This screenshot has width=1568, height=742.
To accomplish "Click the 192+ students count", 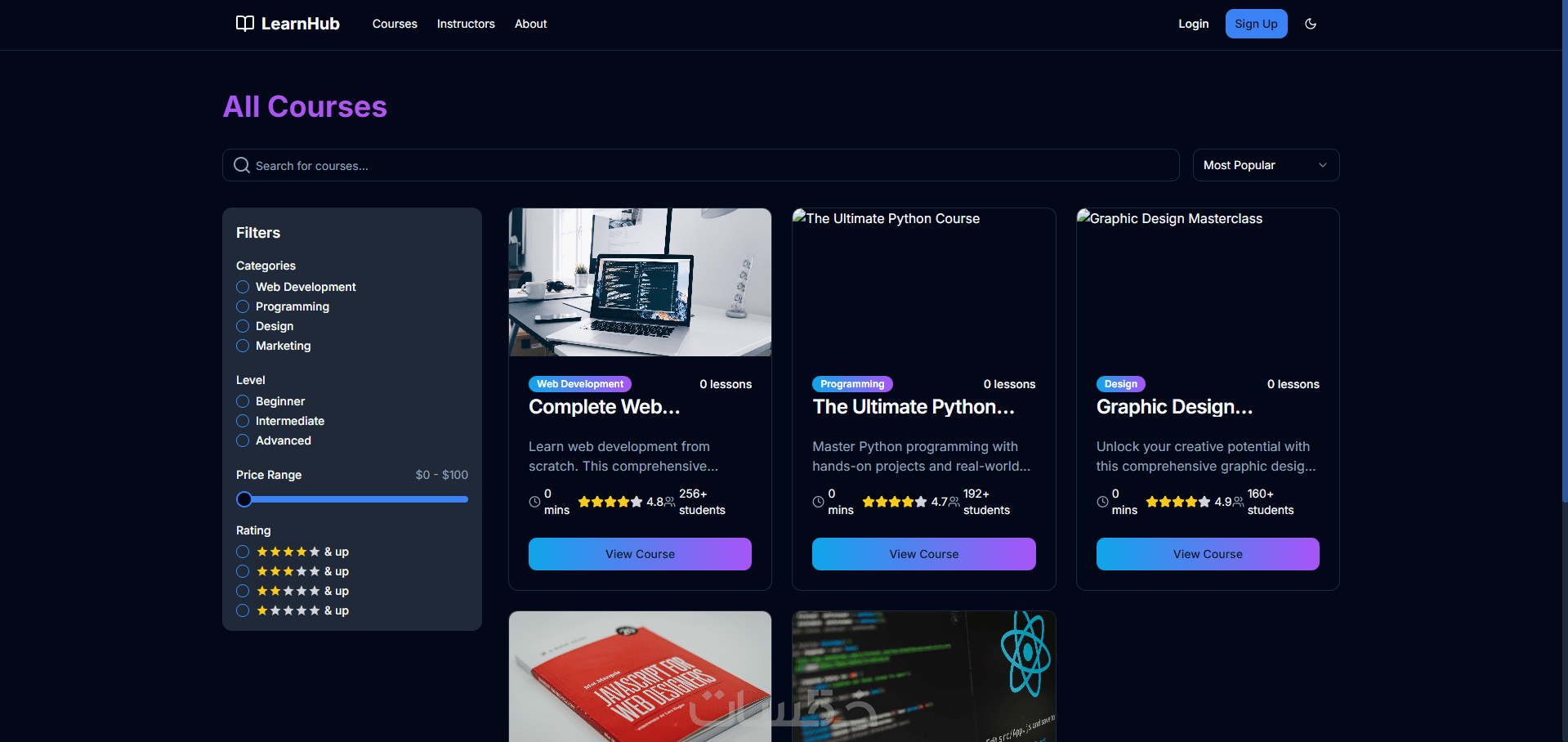I will point(986,502).
